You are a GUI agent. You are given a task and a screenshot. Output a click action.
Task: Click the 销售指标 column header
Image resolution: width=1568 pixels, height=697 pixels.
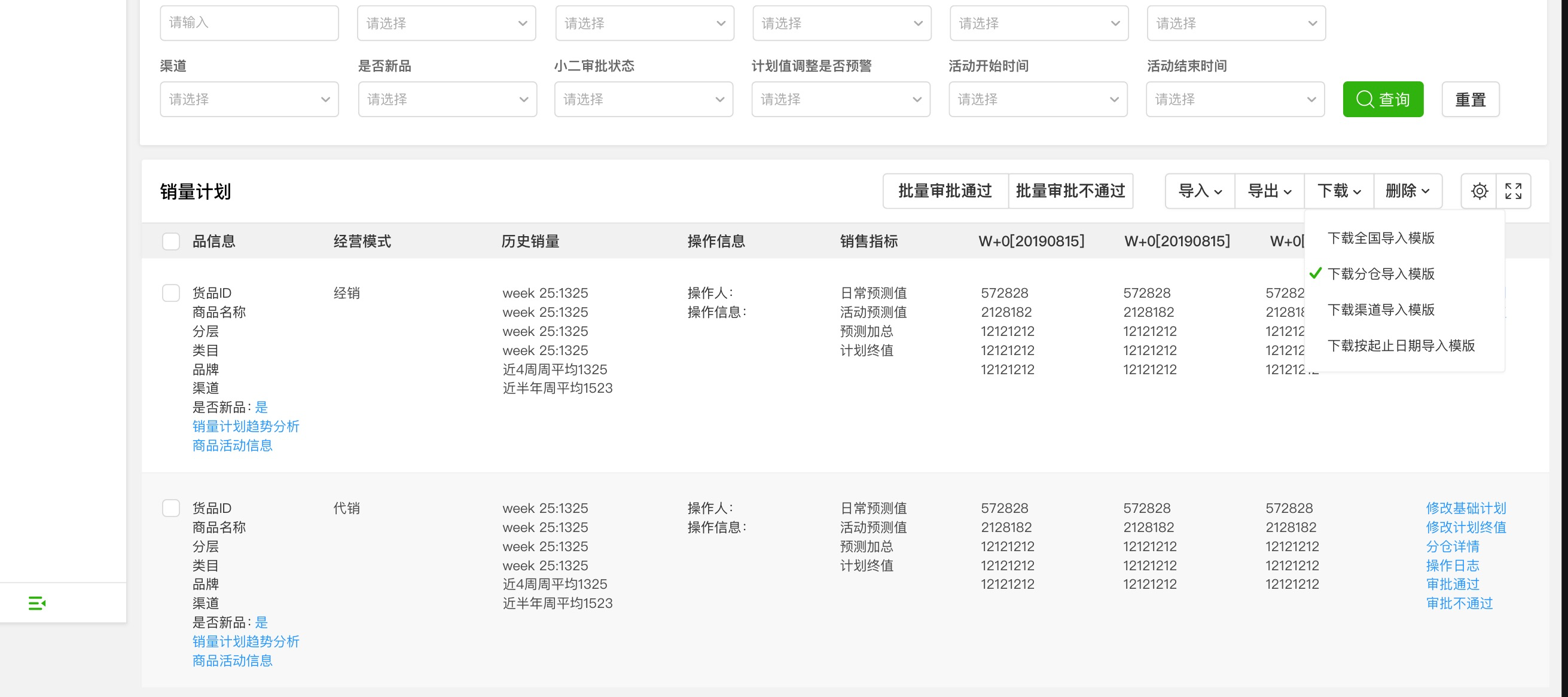[868, 241]
